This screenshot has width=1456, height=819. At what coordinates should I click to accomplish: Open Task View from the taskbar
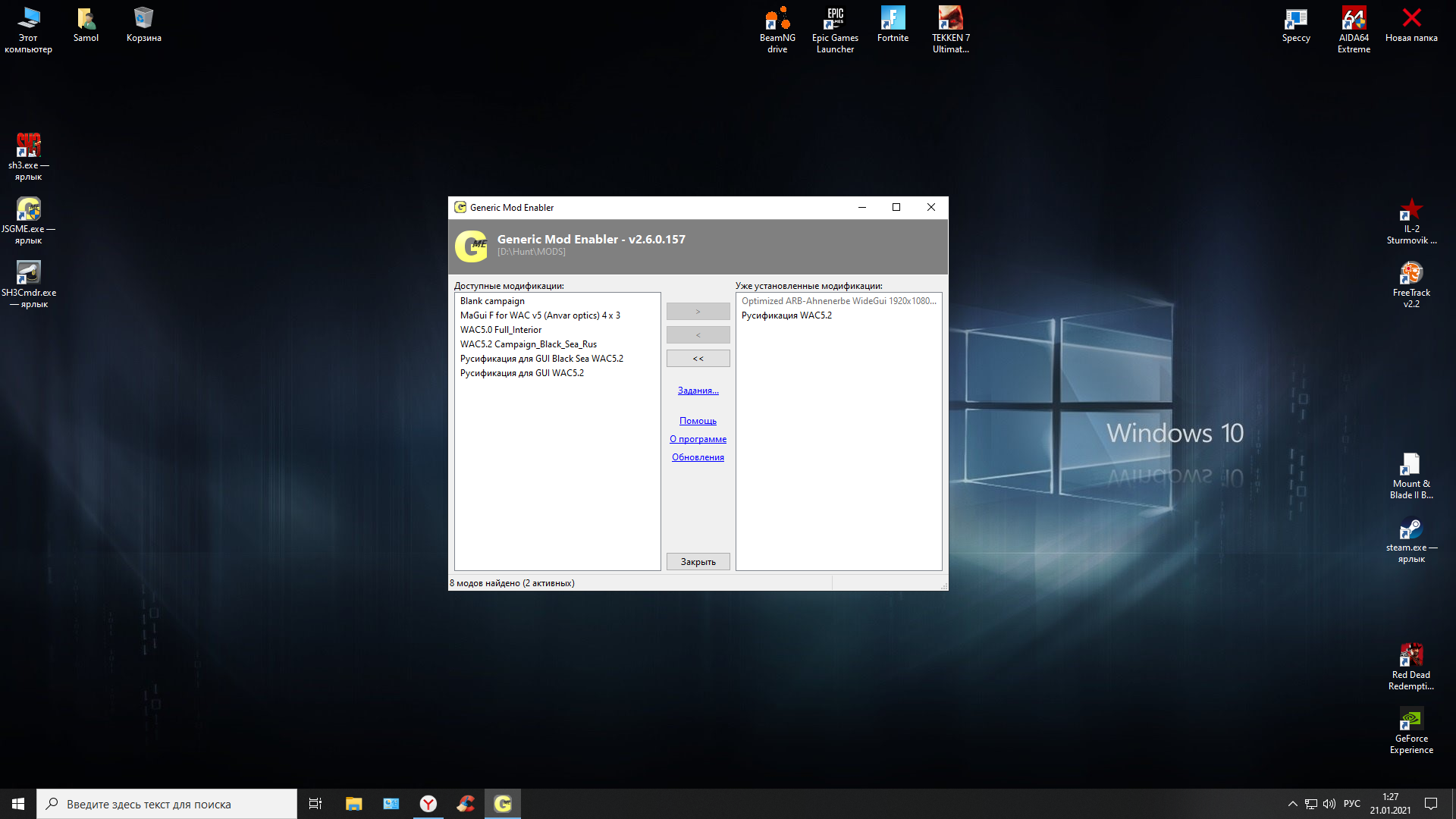click(x=315, y=804)
